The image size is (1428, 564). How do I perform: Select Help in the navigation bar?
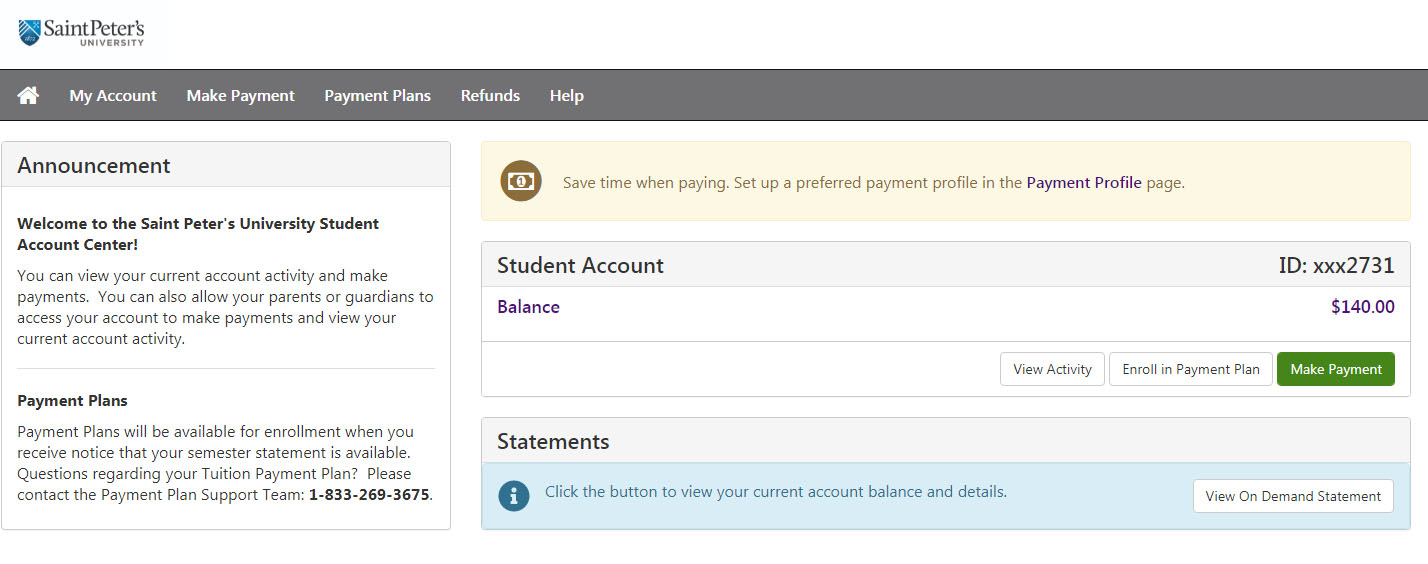(566, 96)
